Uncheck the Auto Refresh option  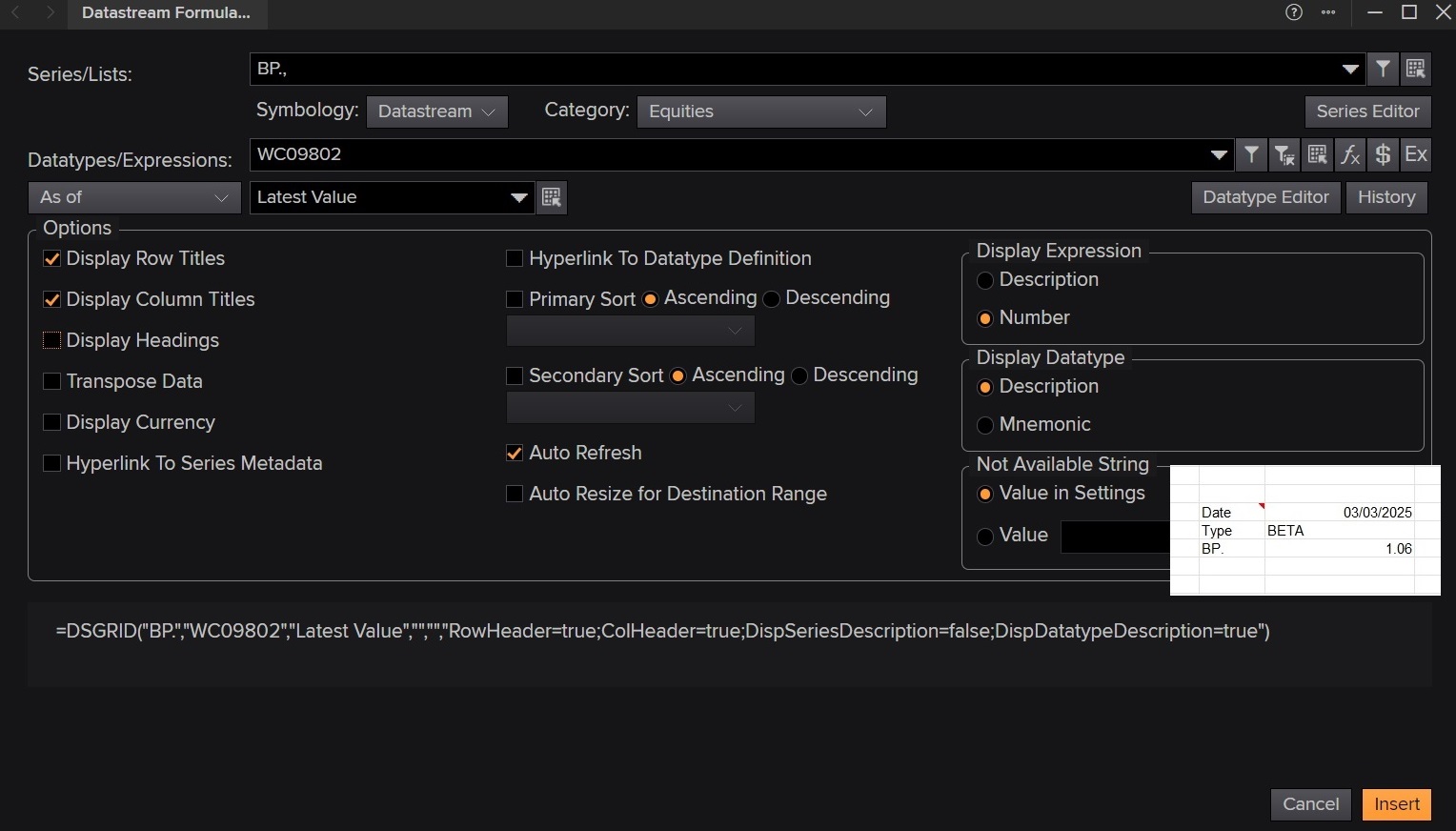click(x=515, y=453)
